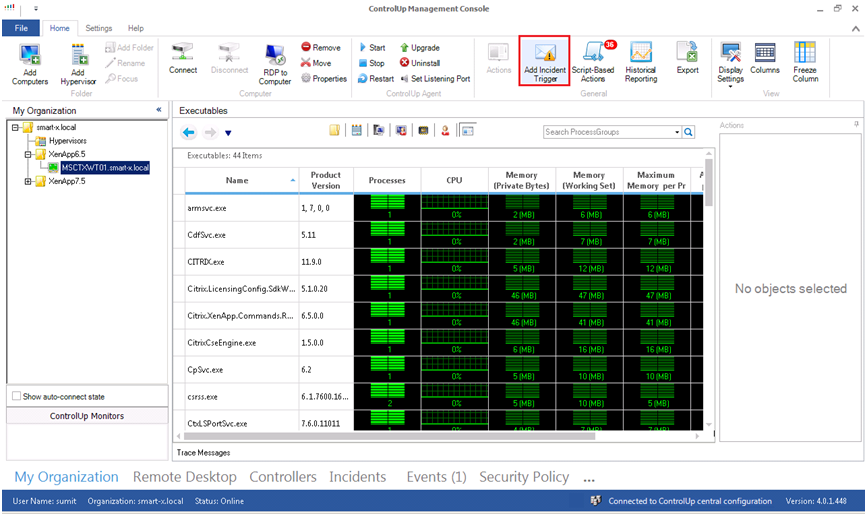The height and width of the screenshot is (516, 867).
Task: Sort by the Product Version column
Action: 326,180
